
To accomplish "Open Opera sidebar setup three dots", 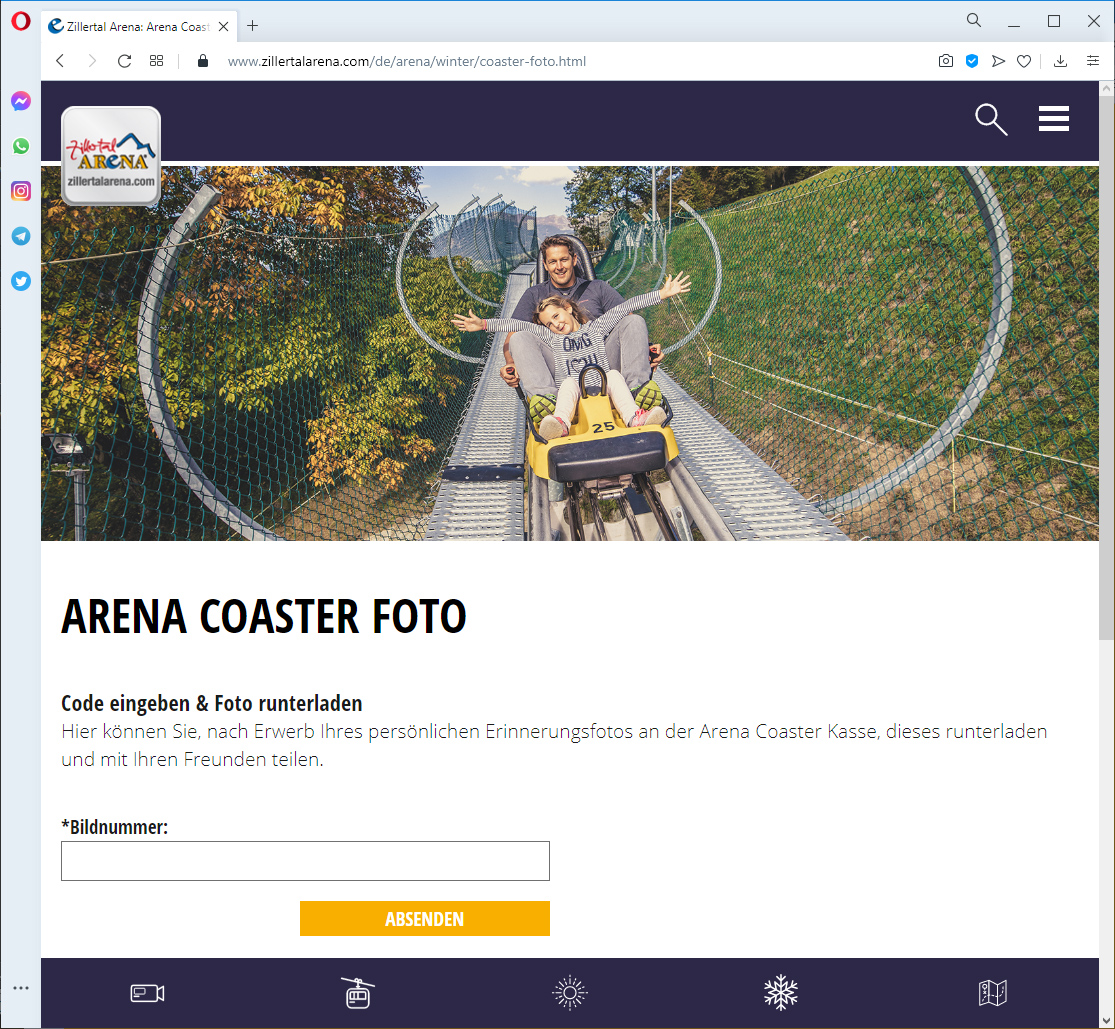I will 21,987.
